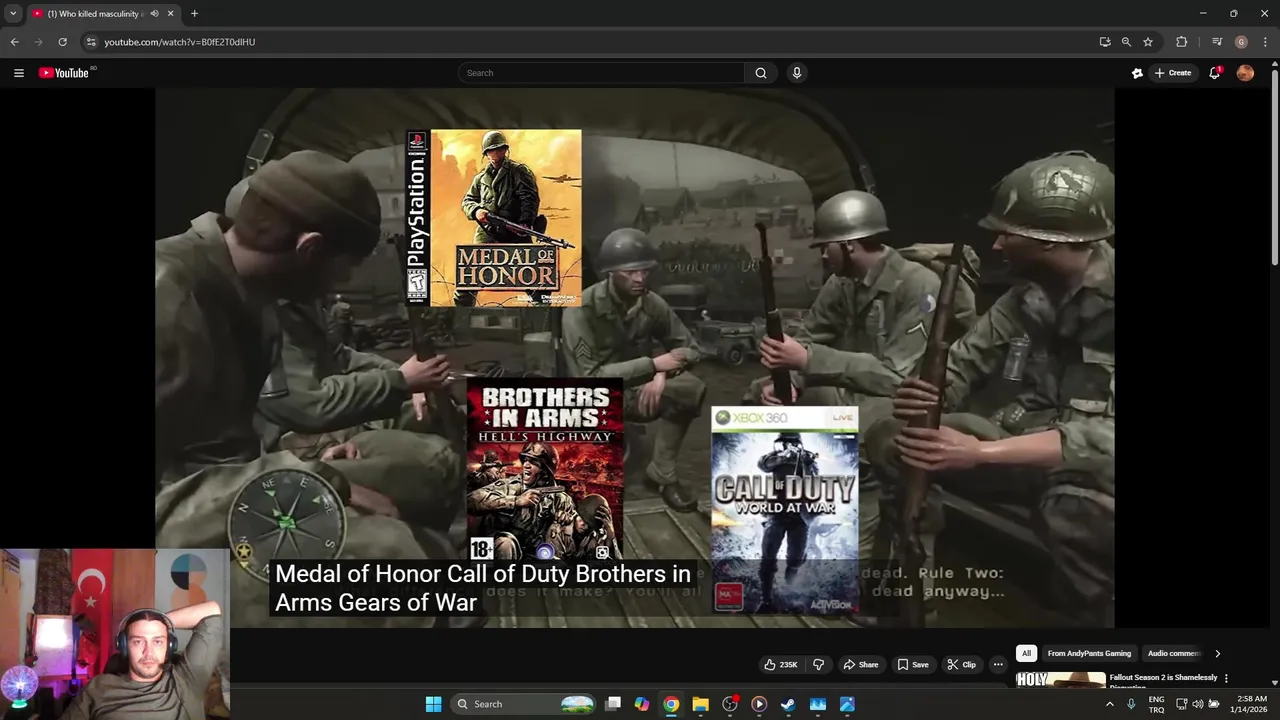Click the address bar URL
Image resolution: width=1280 pixels, height=720 pixels.
[x=180, y=42]
